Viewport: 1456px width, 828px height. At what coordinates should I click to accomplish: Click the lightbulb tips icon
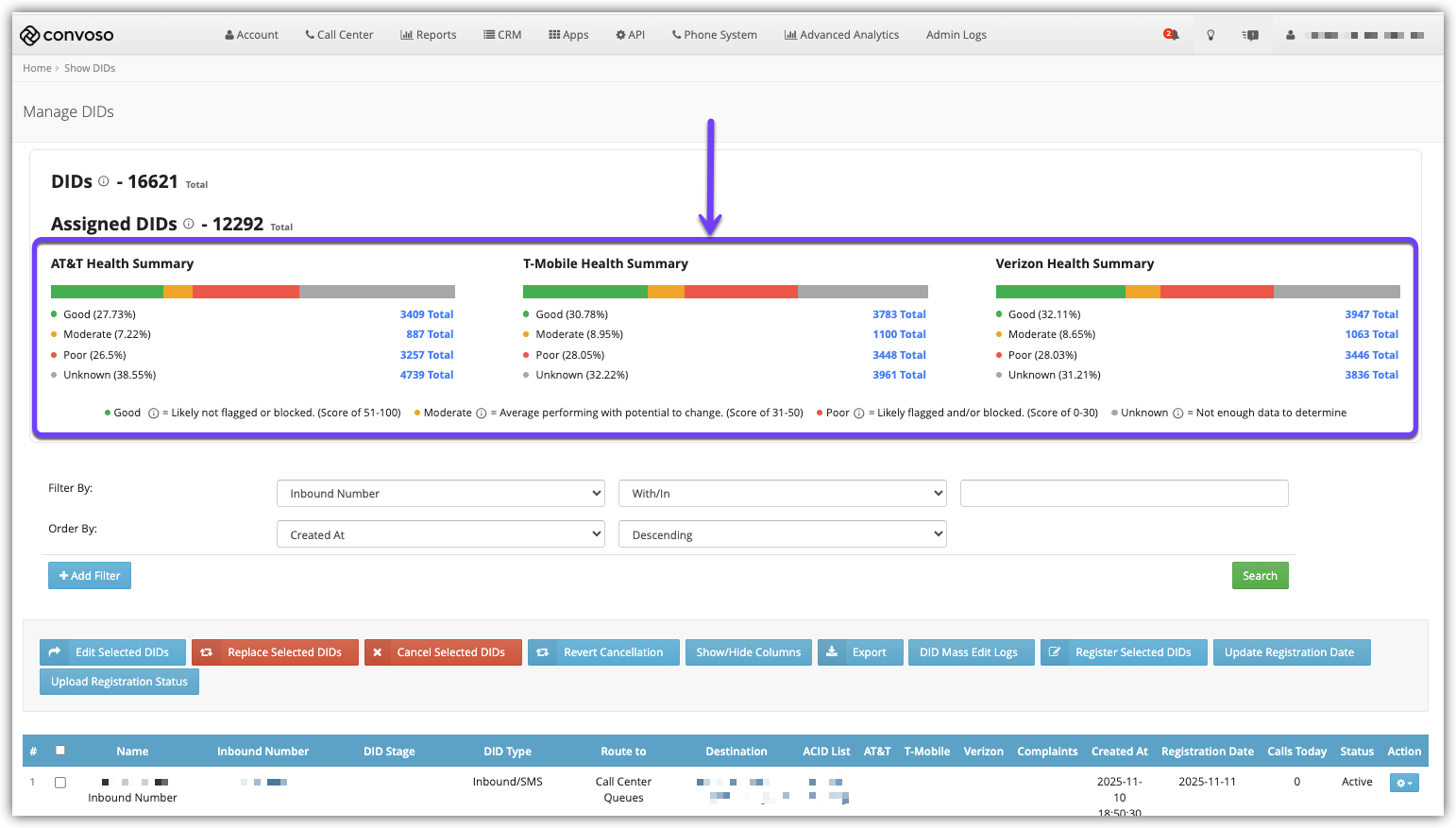[x=1211, y=35]
